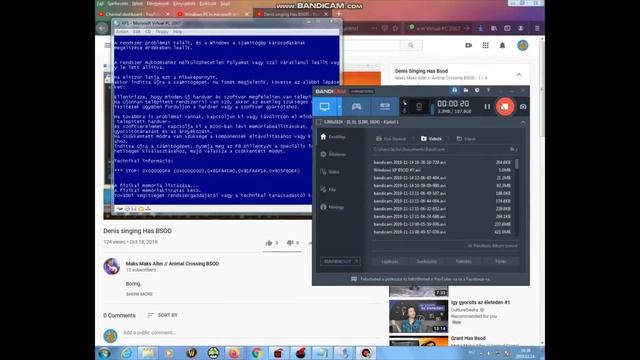This screenshot has height=360, width=640.
Task: Open the comments SORT BY dropdown
Action: click(x=162, y=315)
